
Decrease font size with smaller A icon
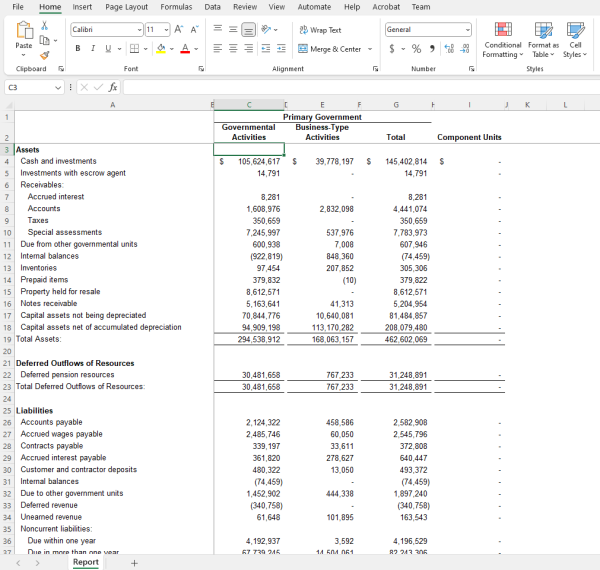194,29
